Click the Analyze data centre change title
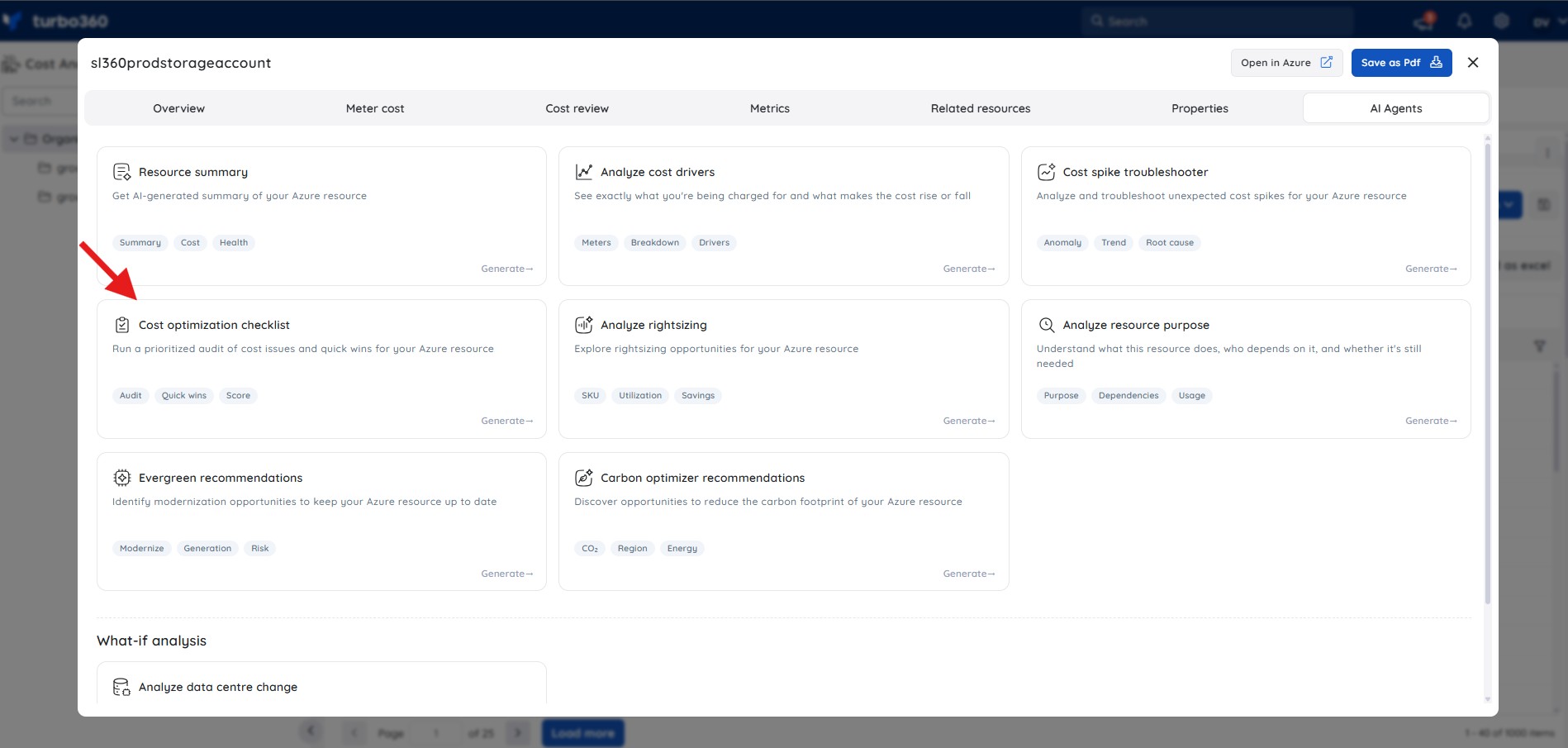Screen dimensions: 1568x748 point(218,687)
